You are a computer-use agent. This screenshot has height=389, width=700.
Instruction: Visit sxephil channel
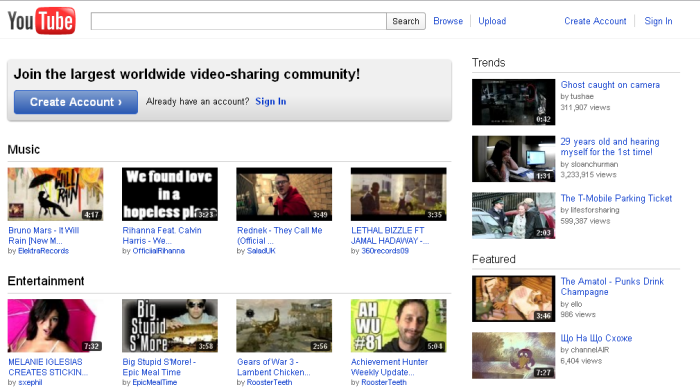[30, 382]
